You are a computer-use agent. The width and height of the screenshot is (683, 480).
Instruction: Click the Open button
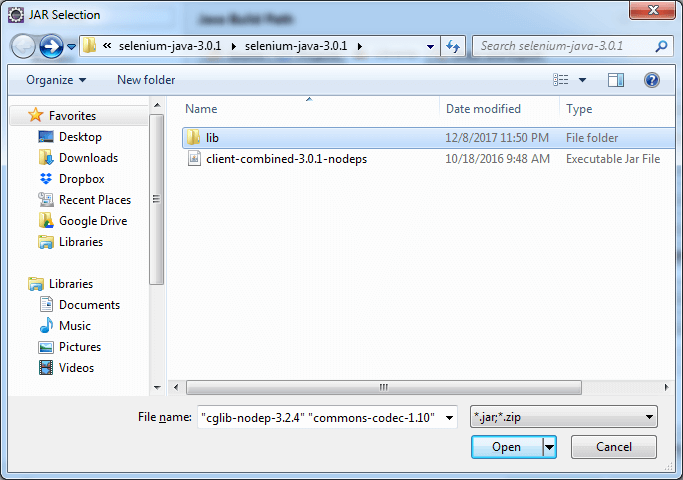tap(507, 447)
